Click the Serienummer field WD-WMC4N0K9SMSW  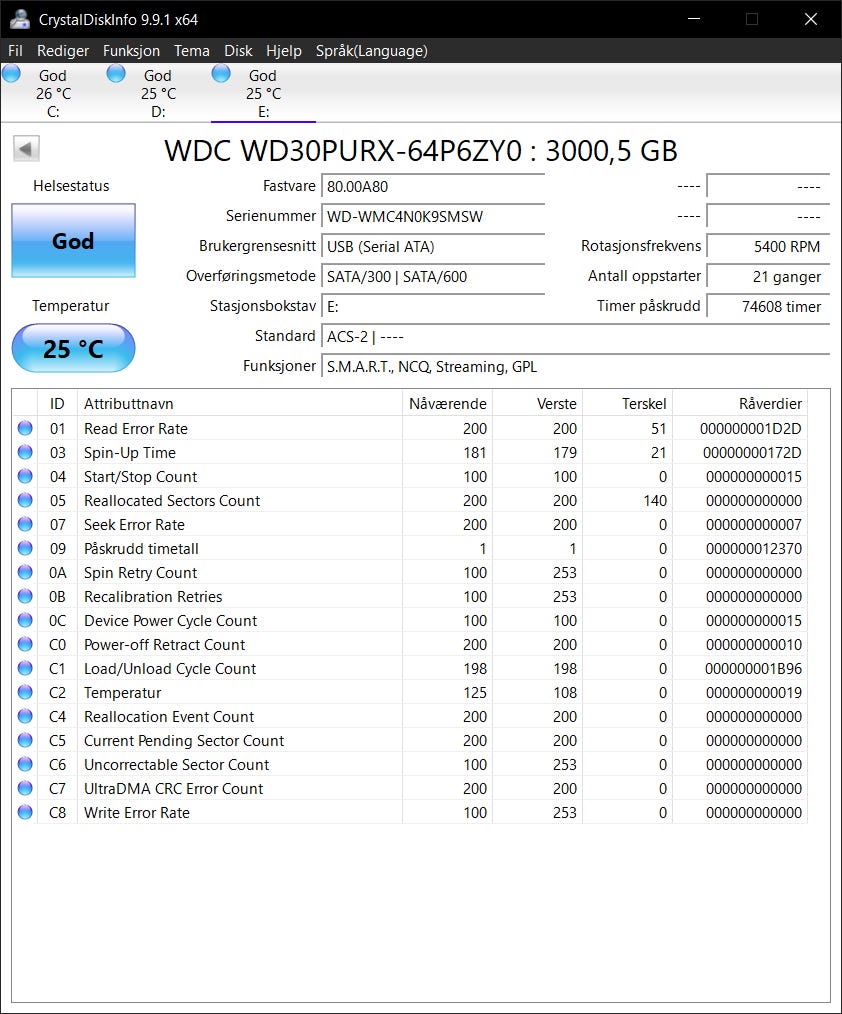pos(433,217)
